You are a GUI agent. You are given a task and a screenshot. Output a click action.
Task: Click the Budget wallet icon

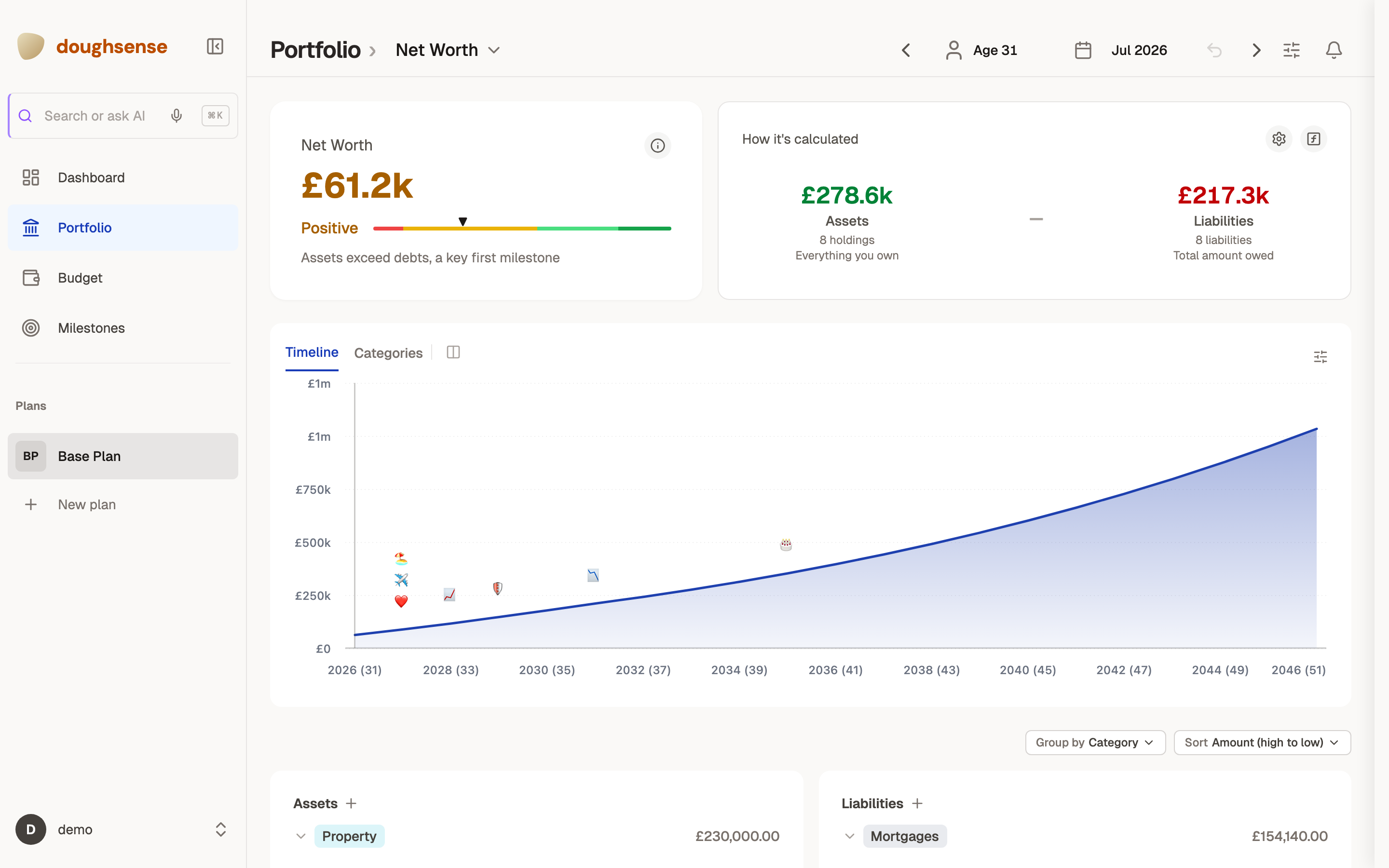point(31,278)
